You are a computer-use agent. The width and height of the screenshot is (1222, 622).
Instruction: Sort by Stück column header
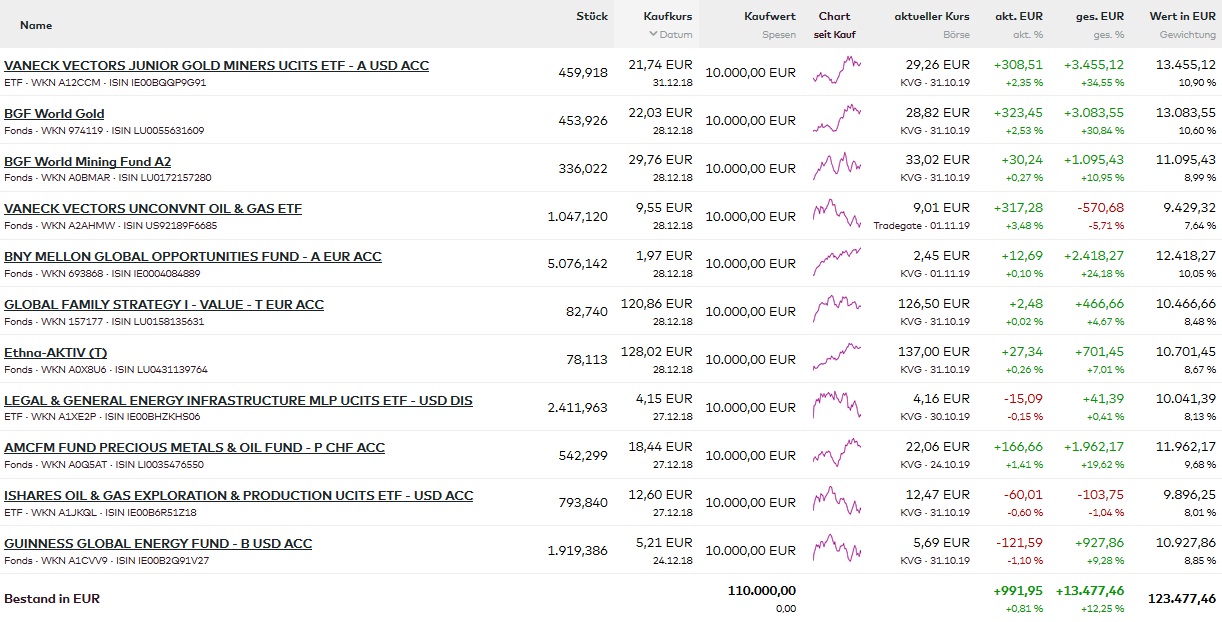[591, 16]
